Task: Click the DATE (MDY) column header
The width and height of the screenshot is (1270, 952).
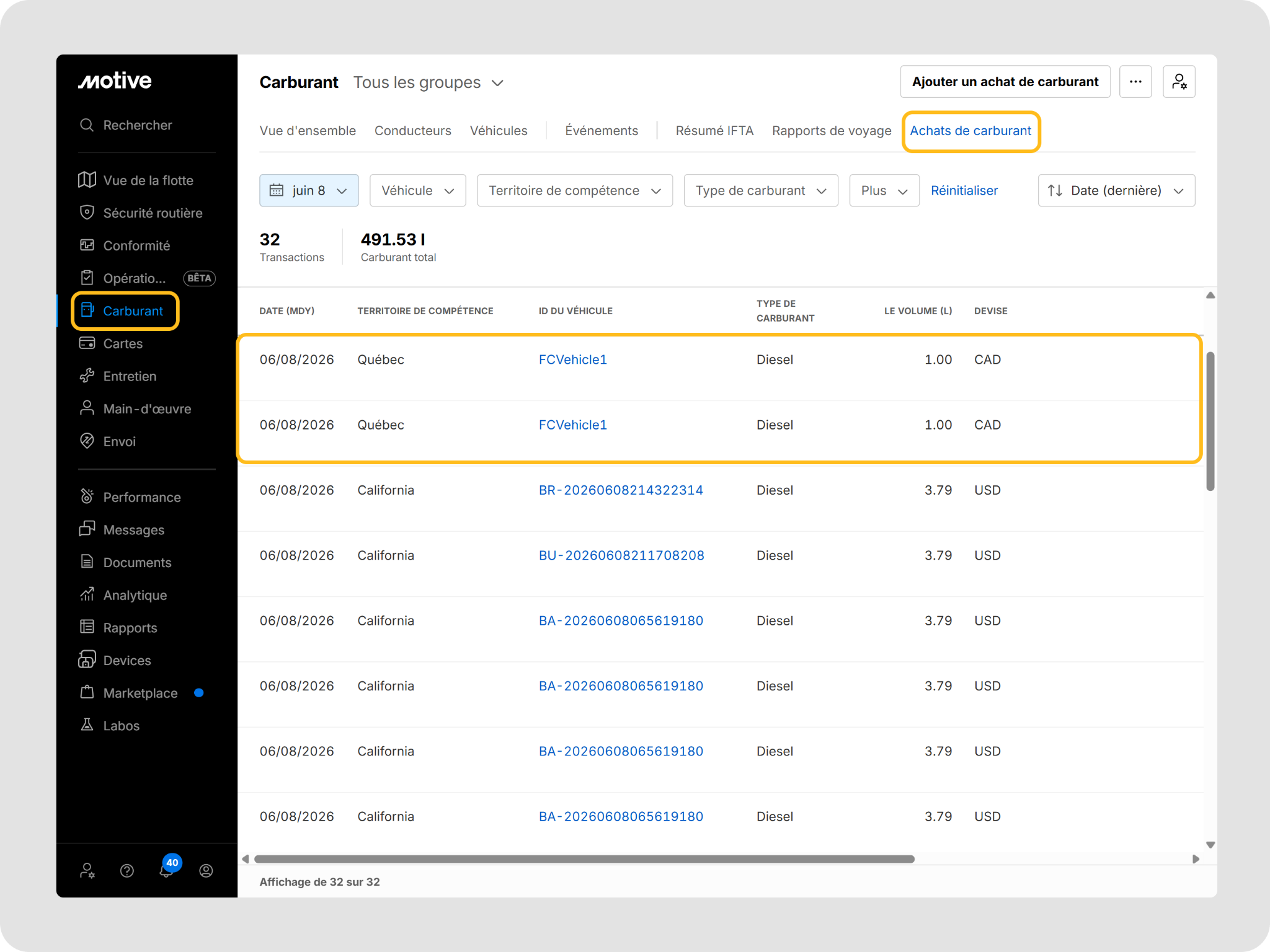Action: 286,311
